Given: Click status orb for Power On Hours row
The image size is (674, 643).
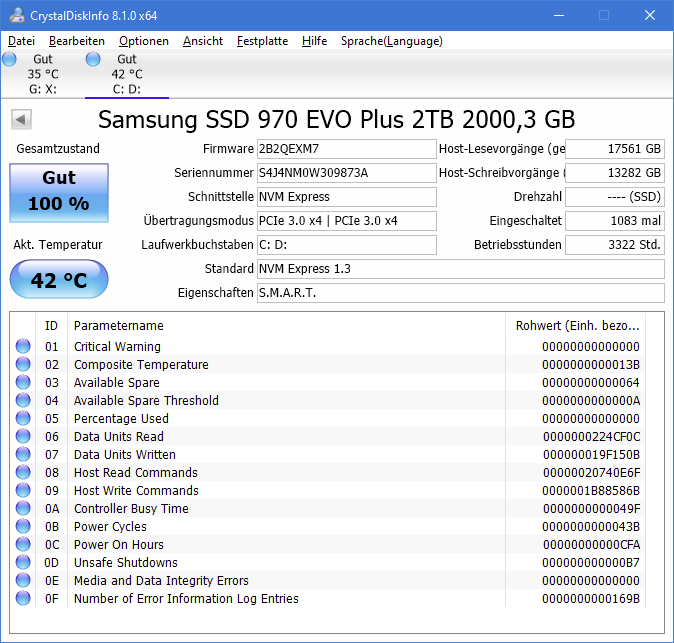Looking at the screenshot, I should click(x=23, y=545).
